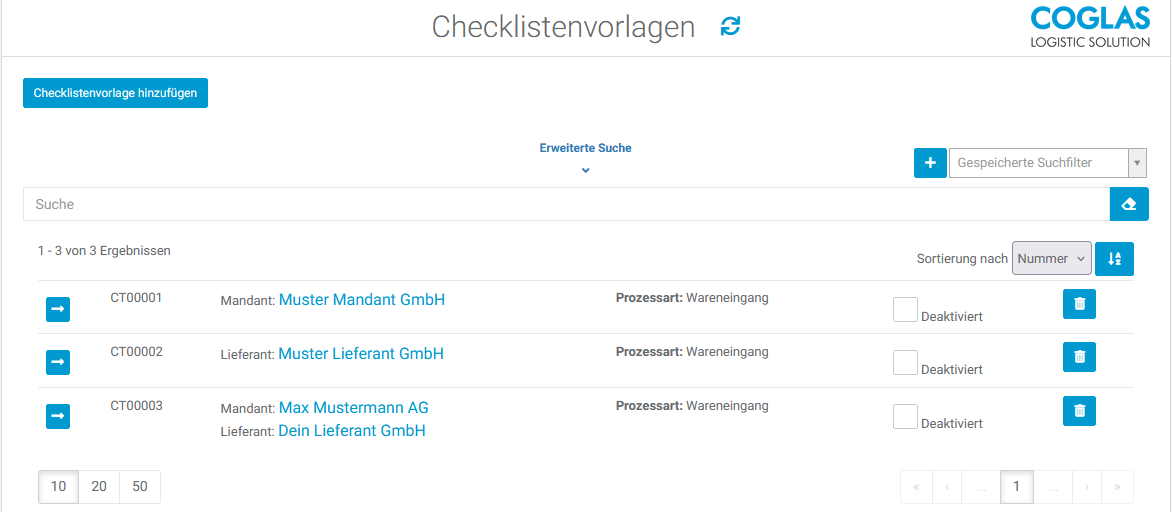Click into the Suche input field
1172x512 pixels.
click(565, 204)
